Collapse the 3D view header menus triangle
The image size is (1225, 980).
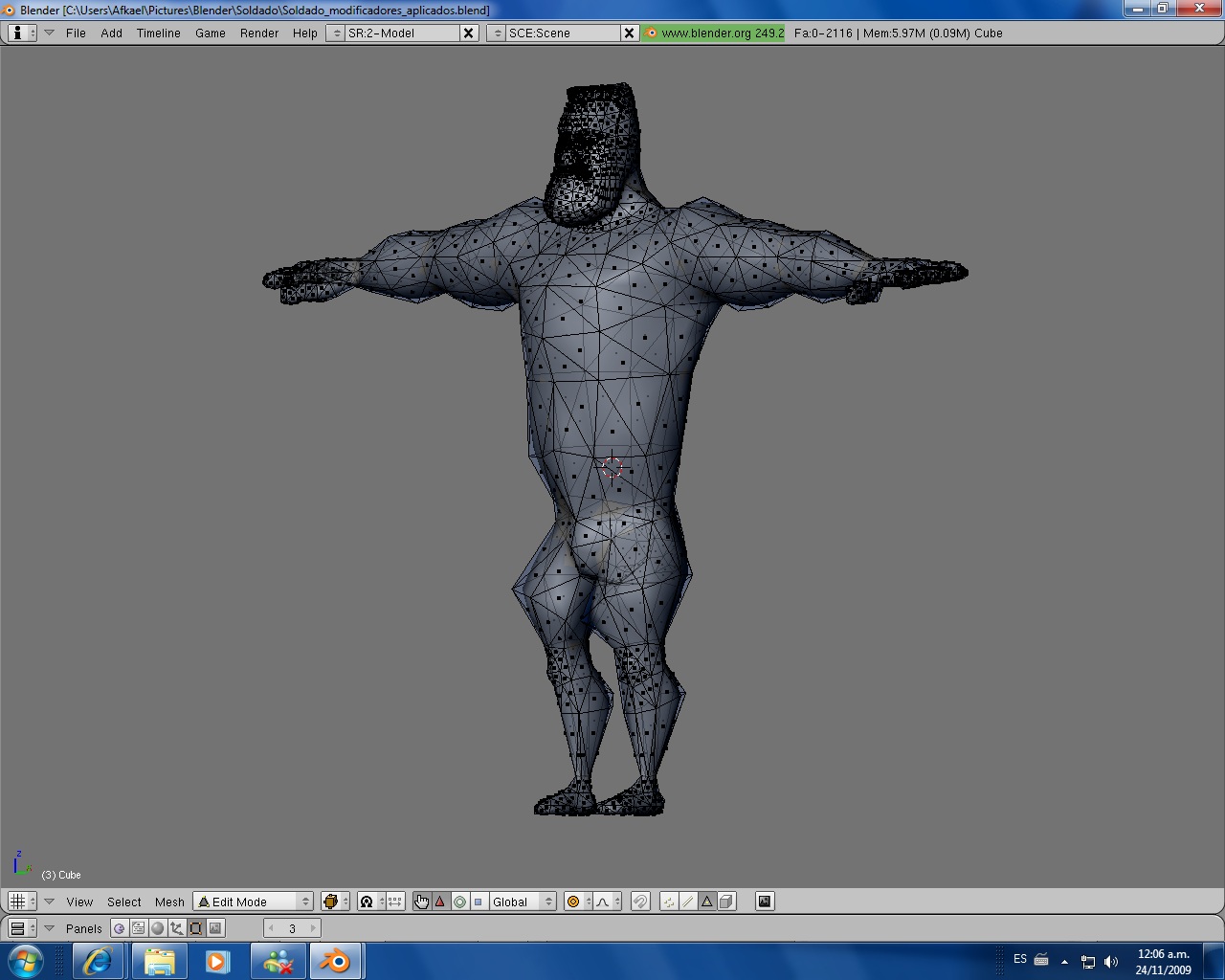[x=49, y=902]
